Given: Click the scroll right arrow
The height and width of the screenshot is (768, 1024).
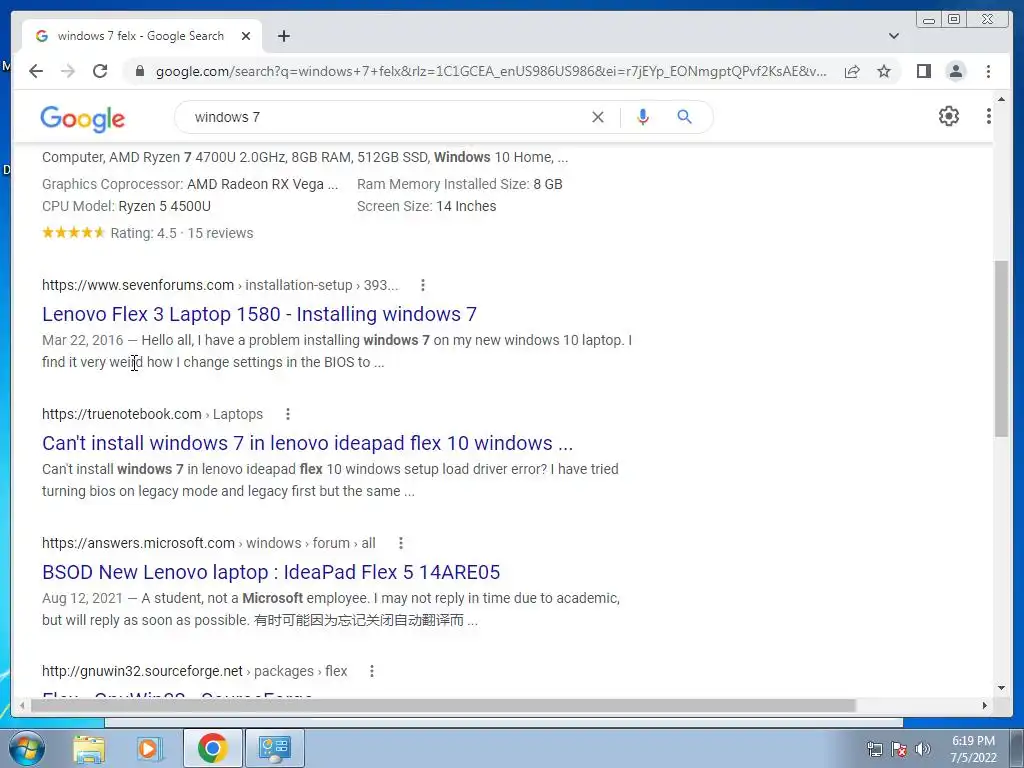Looking at the screenshot, I should pos(985,705).
